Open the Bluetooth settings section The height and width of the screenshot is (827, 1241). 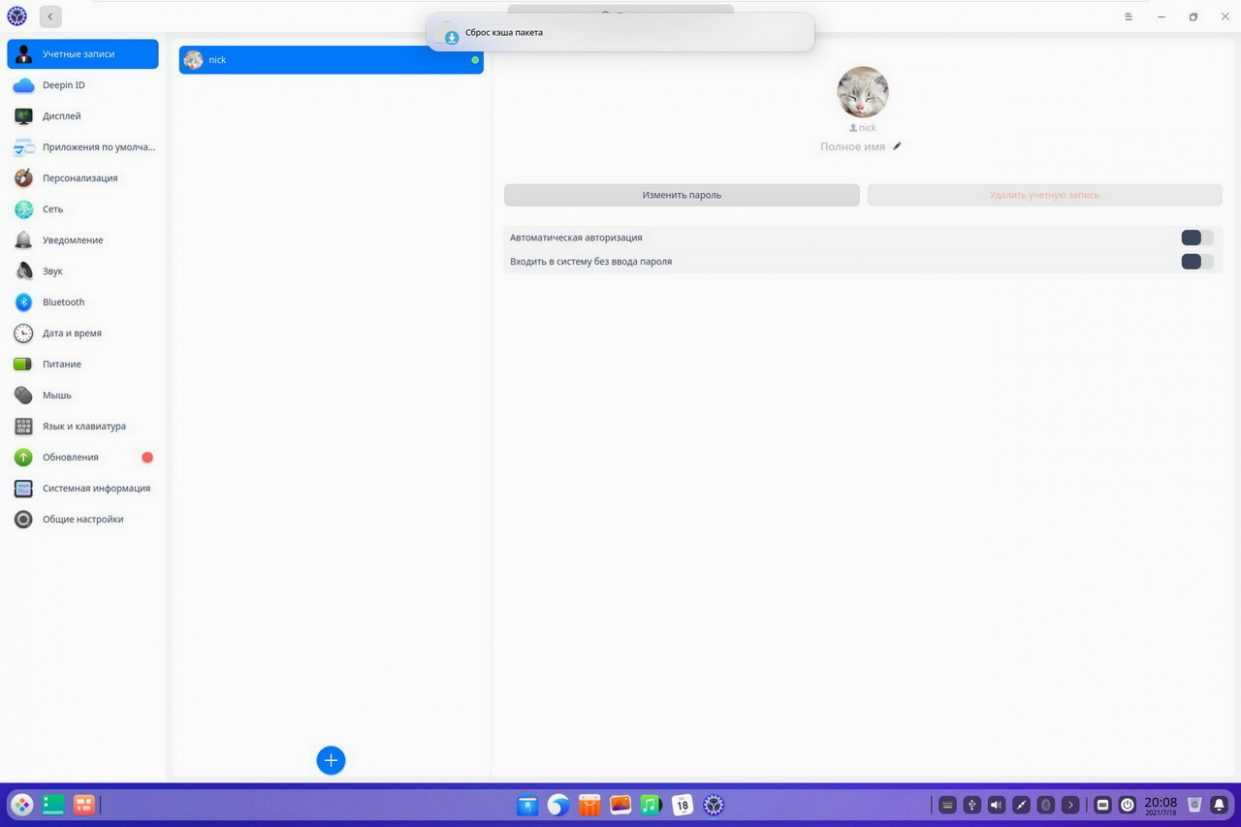[82, 302]
